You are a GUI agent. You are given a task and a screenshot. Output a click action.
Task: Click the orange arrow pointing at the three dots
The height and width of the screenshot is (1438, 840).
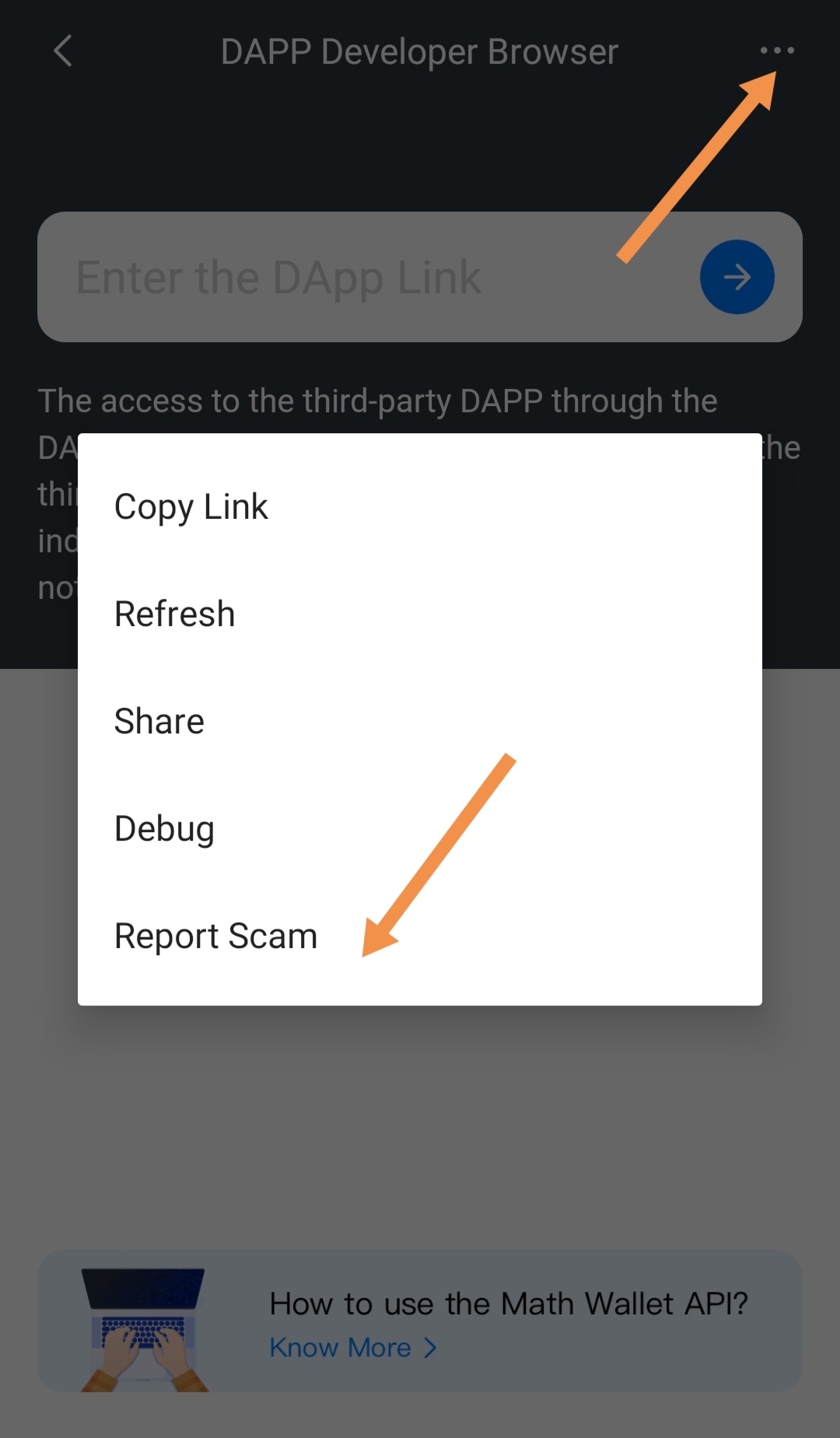click(x=697, y=166)
